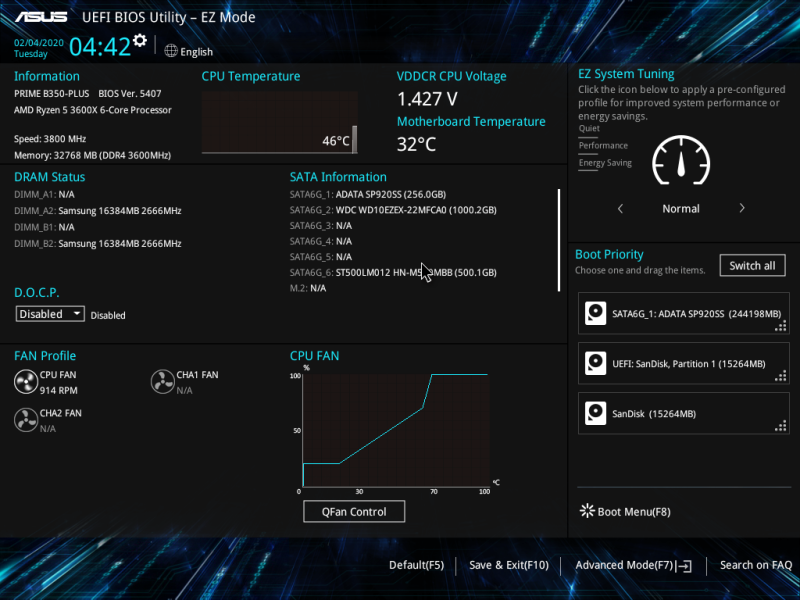Click drag handle on SanDisk (15264MB) entry

tap(781, 427)
